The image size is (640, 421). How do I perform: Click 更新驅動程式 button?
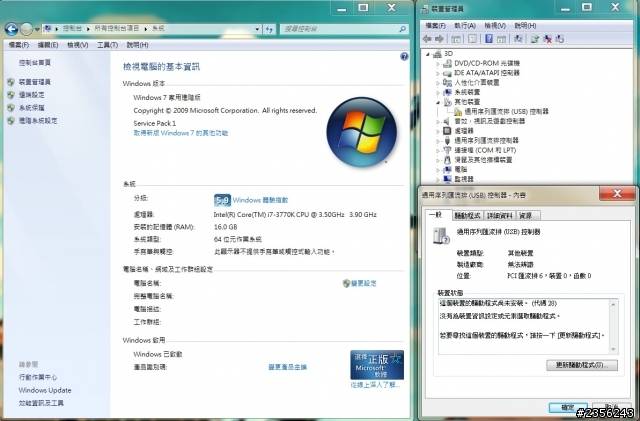582,365
